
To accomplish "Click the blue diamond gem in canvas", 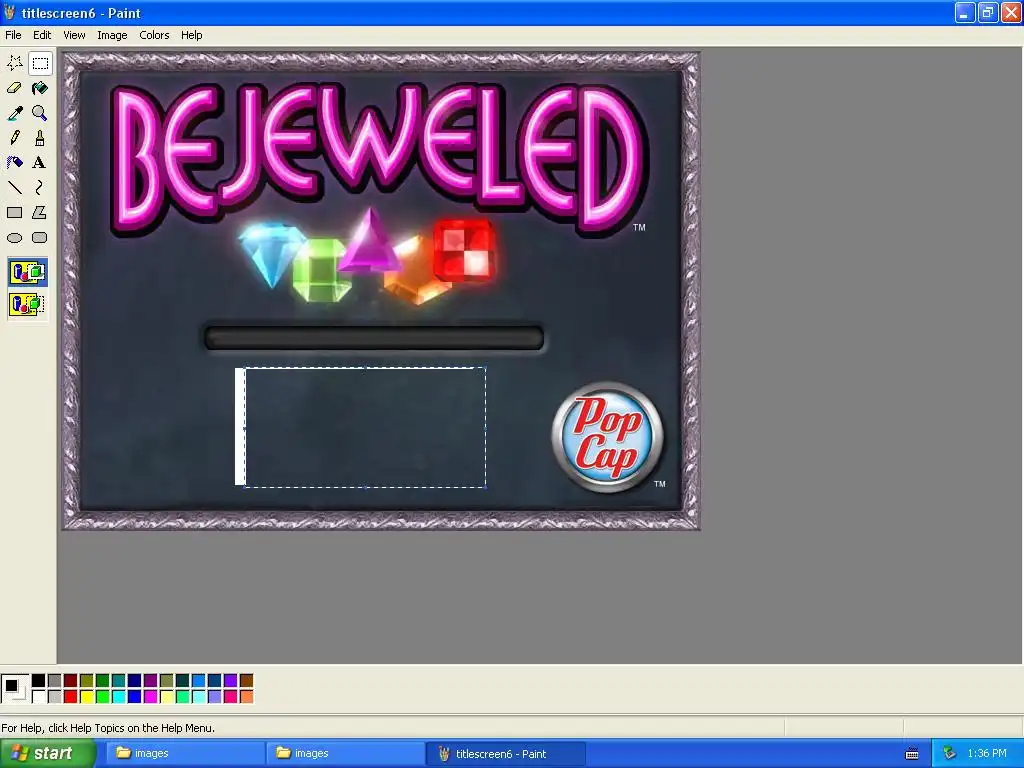I will click(x=270, y=253).
